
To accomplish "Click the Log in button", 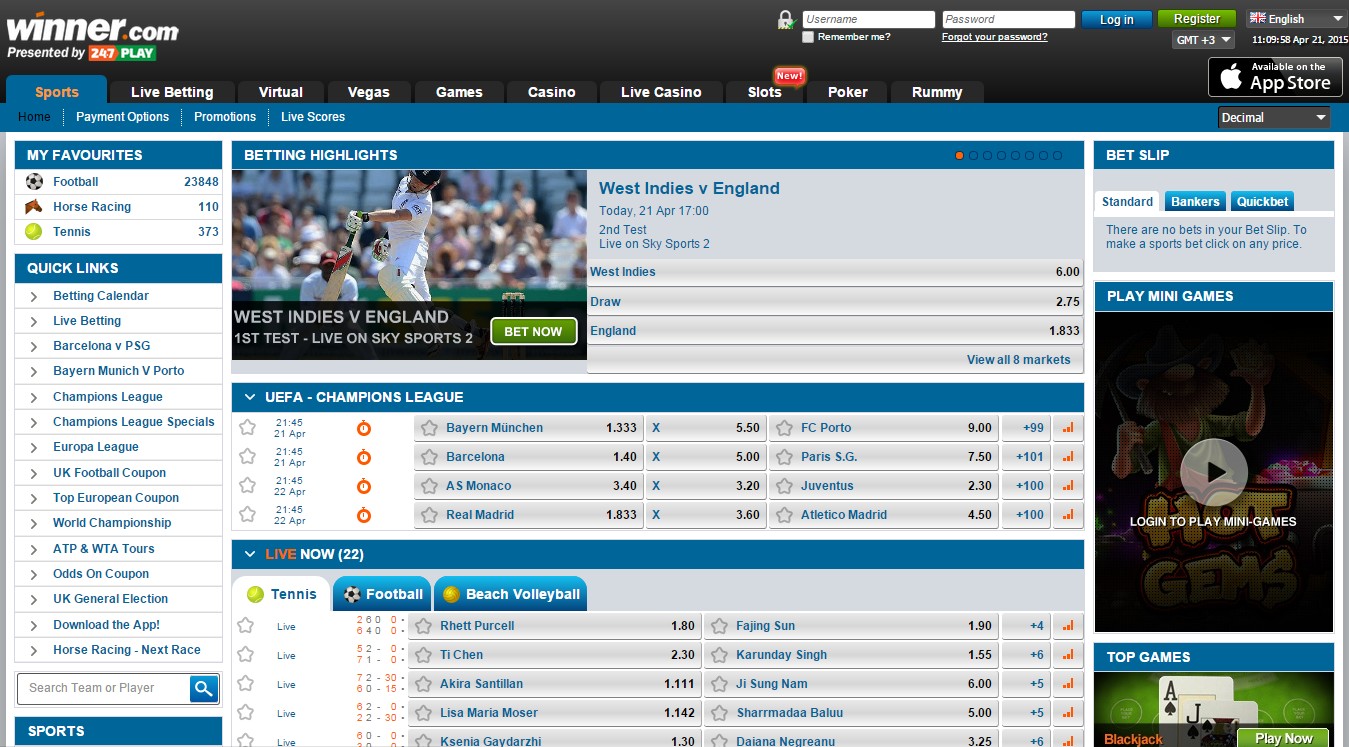I will click(1116, 20).
